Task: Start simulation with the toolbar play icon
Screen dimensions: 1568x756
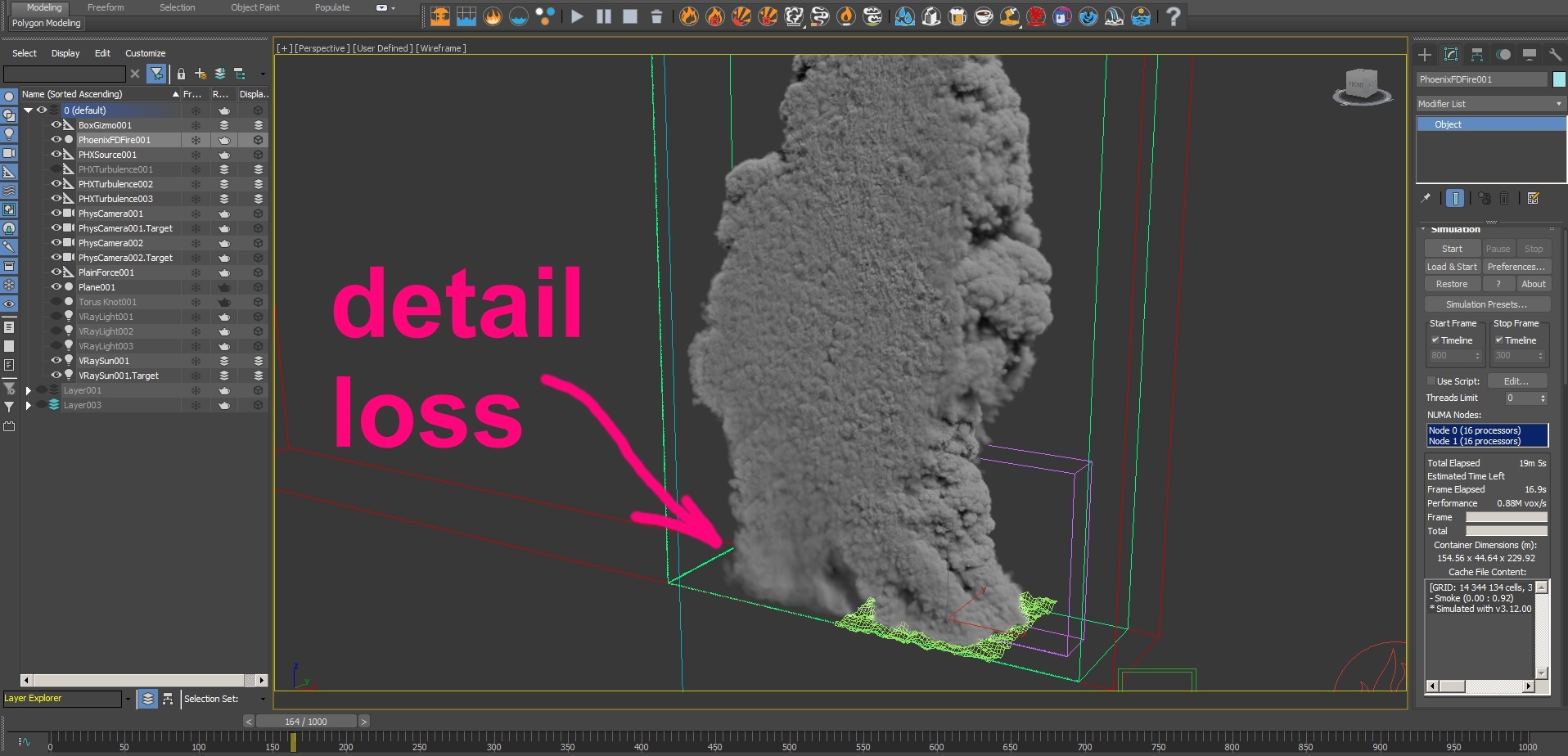Action: [x=577, y=16]
